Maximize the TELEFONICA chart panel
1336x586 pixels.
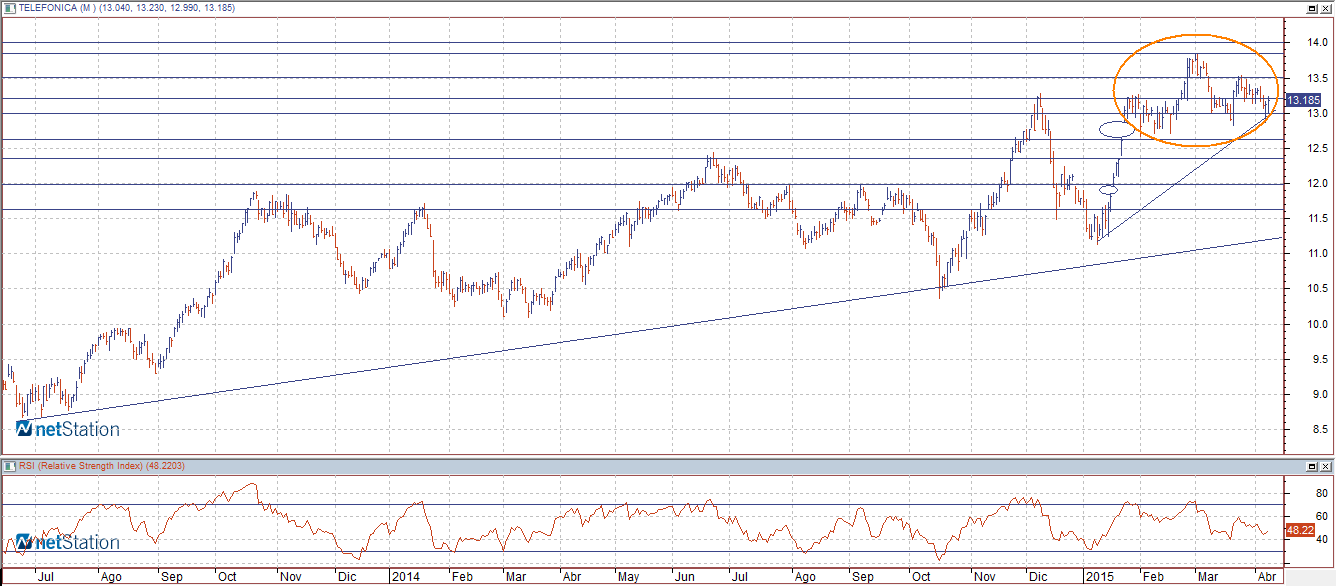(x=1312, y=8)
